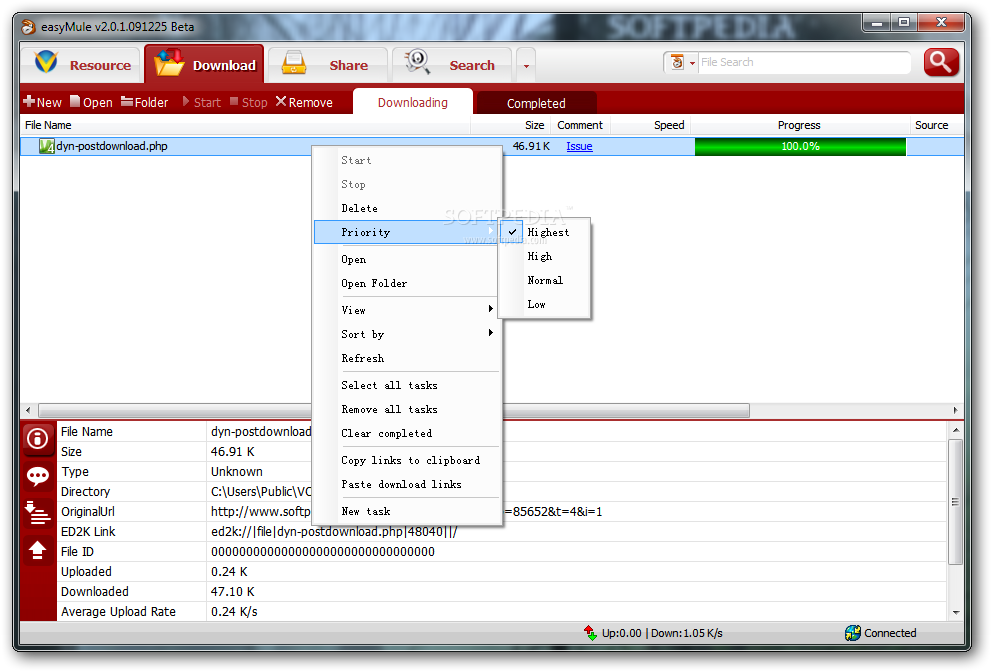Screen dimensions: 992x672
Task: Click the details panel scroll down arrow
Action: click(x=955, y=612)
